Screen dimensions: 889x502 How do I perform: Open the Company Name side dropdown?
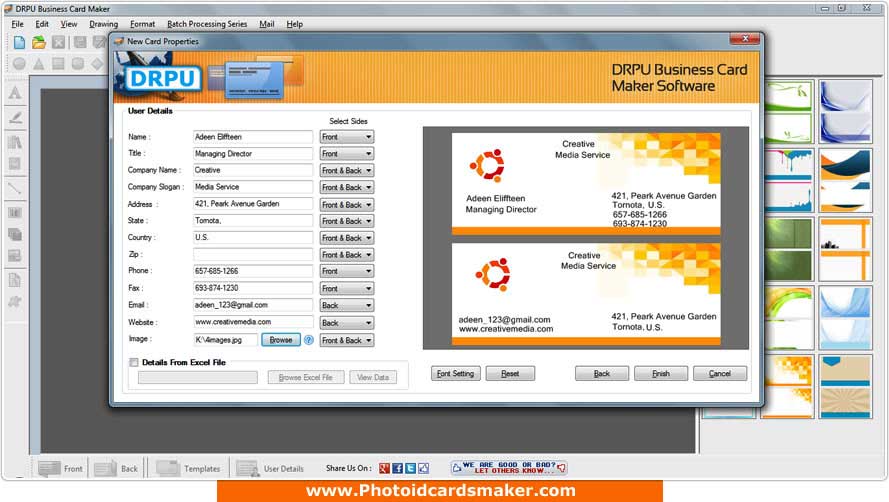(x=346, y=170)
